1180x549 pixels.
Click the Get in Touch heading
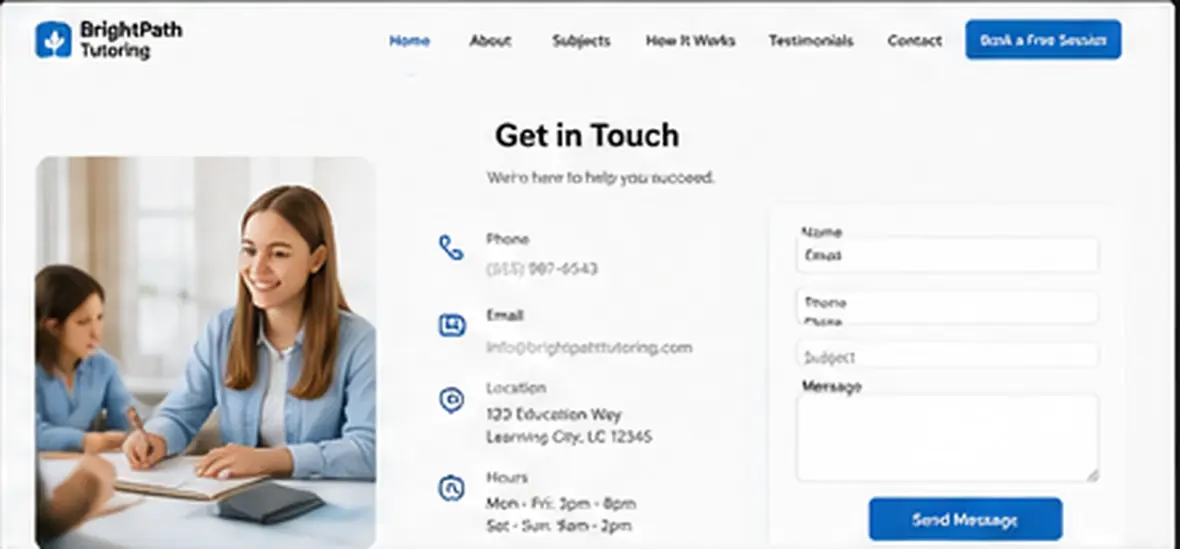(587, 135)
